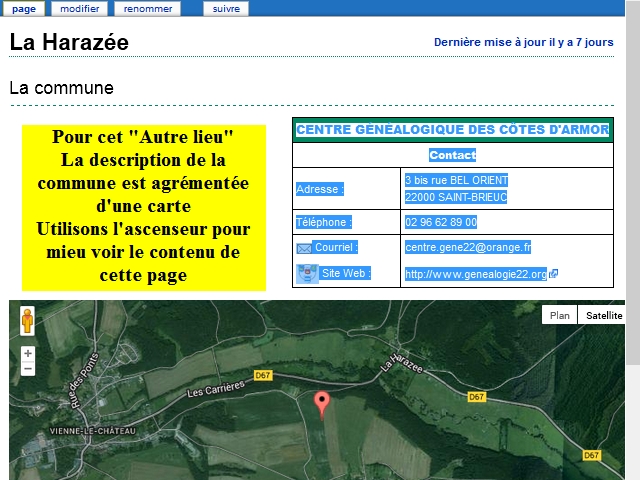Zoom out on the map
The image size is (640, 480).
[x=27, y=369]
